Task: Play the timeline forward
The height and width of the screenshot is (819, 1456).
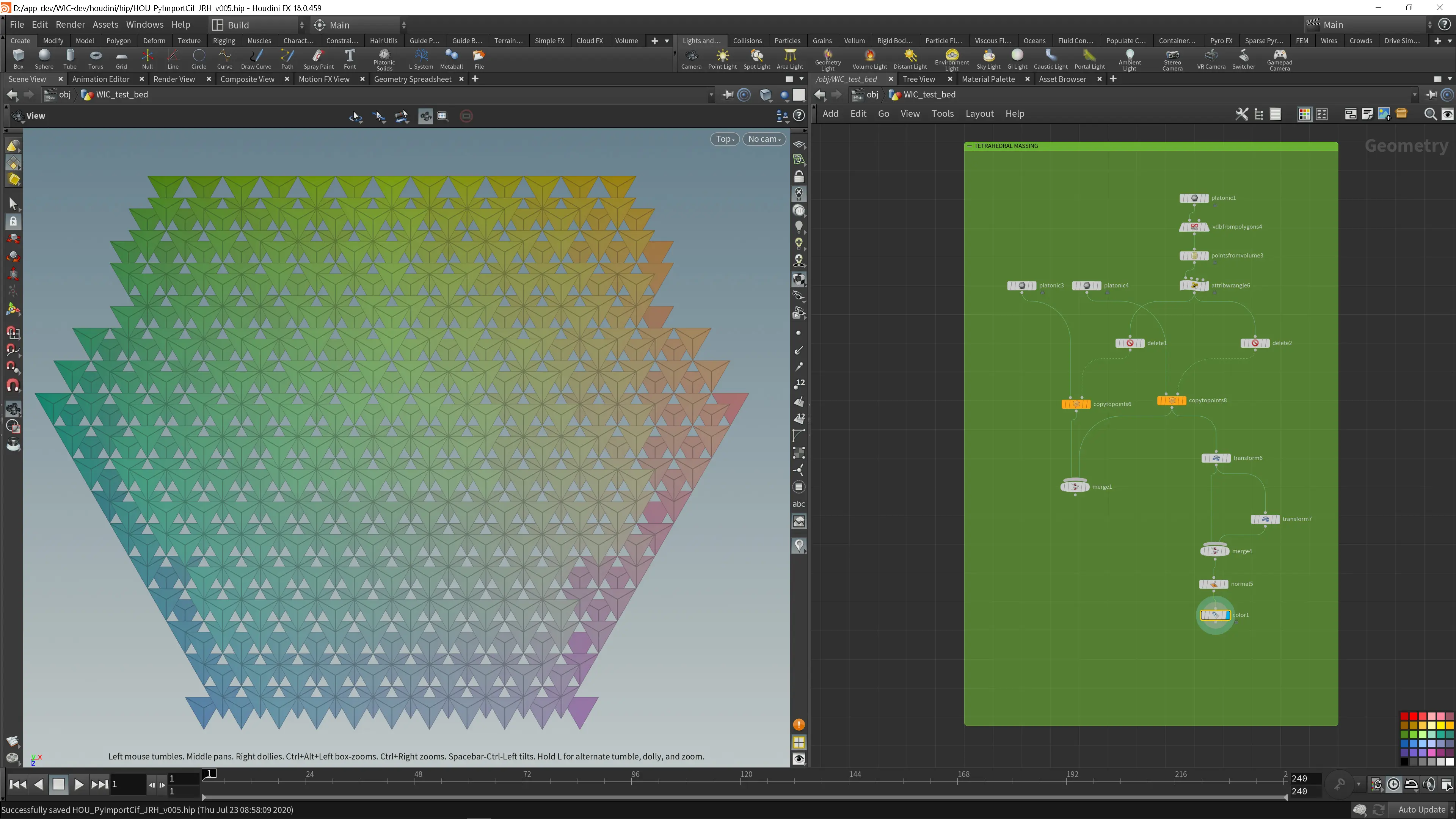Action: pos(78,784)
